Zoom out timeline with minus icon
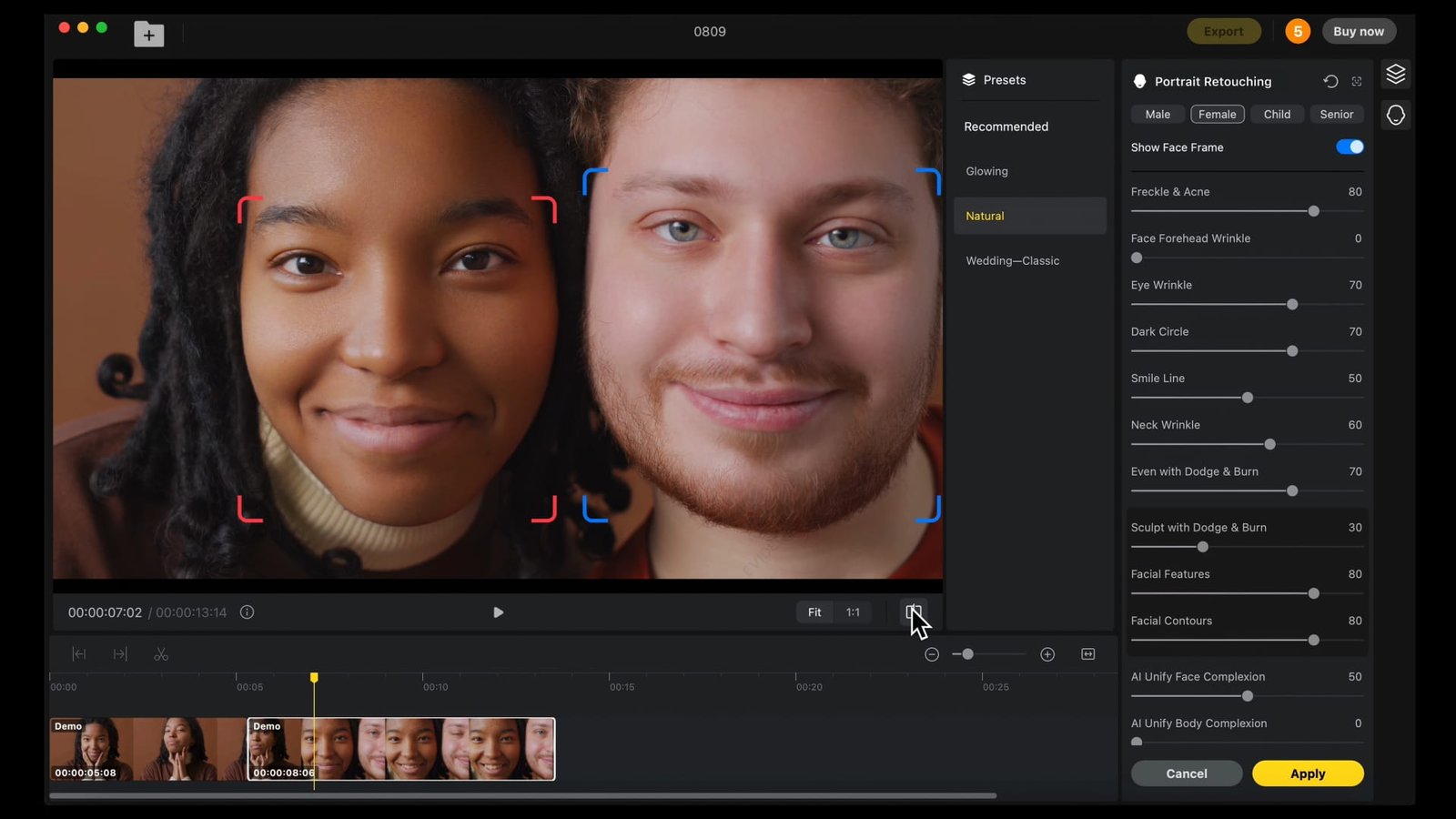1456x819 pixels. [932, 654]
